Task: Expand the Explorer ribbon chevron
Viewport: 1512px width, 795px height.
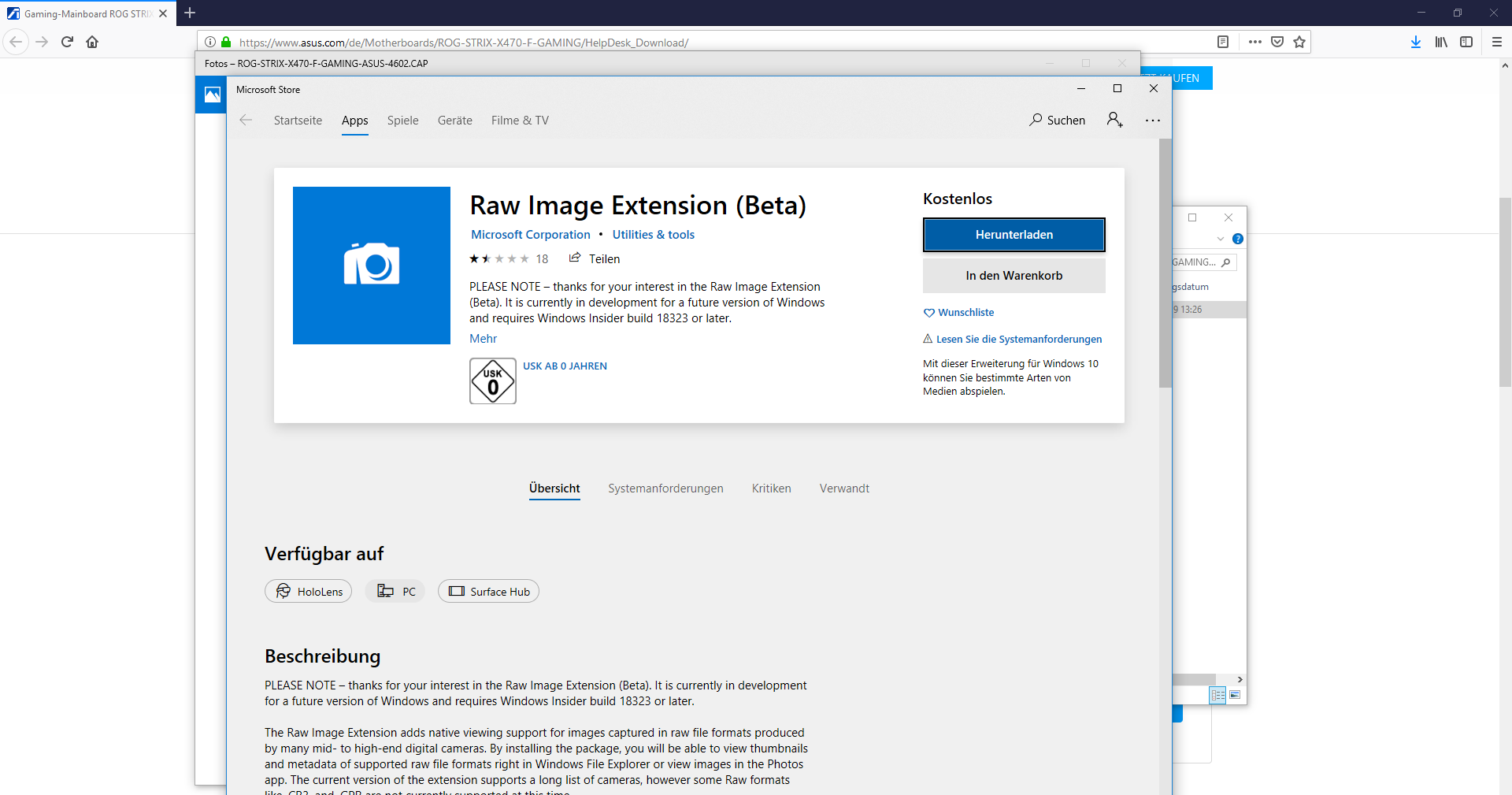Action: 1221,239
